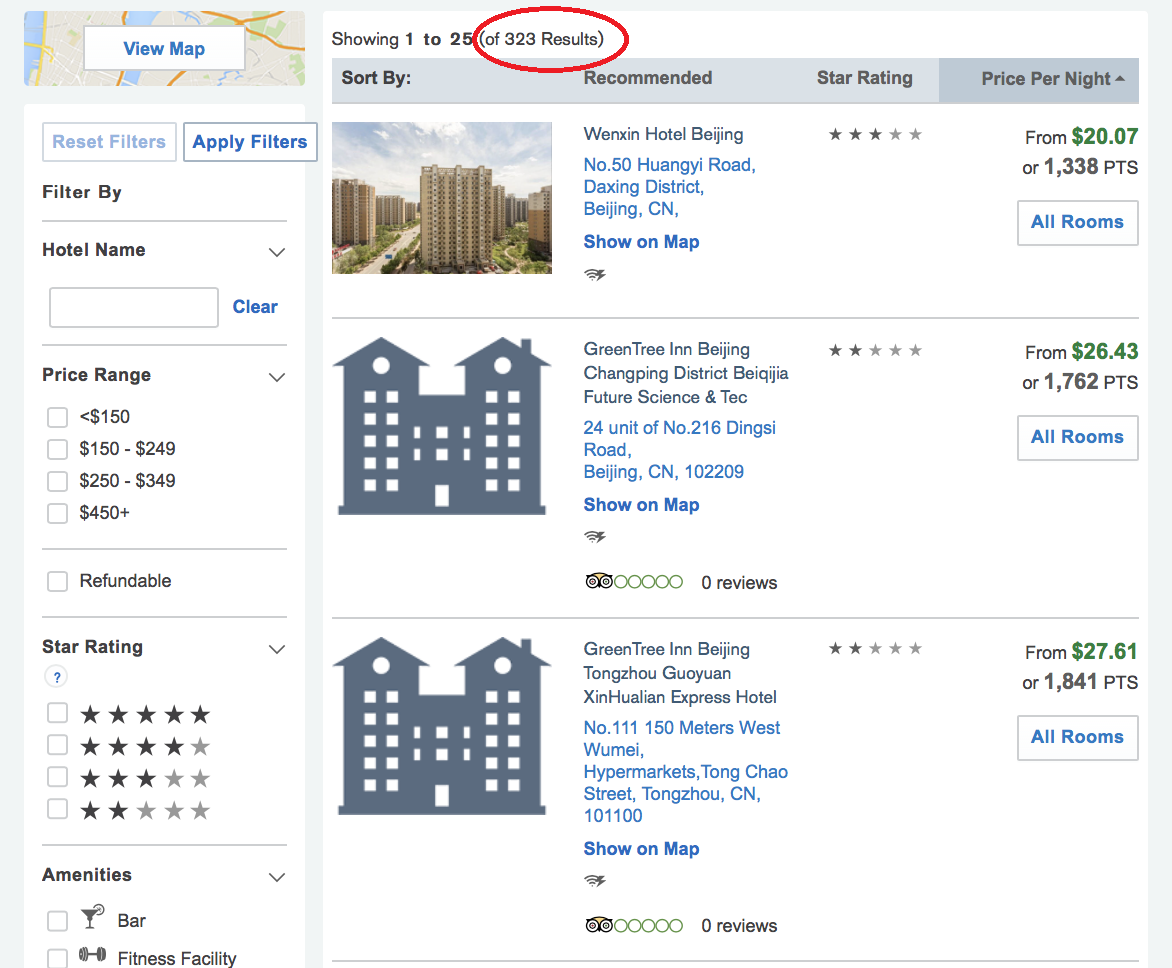
Task: Sort results by Star Rating
Action: pyautogui.click(x=864, y=78)
